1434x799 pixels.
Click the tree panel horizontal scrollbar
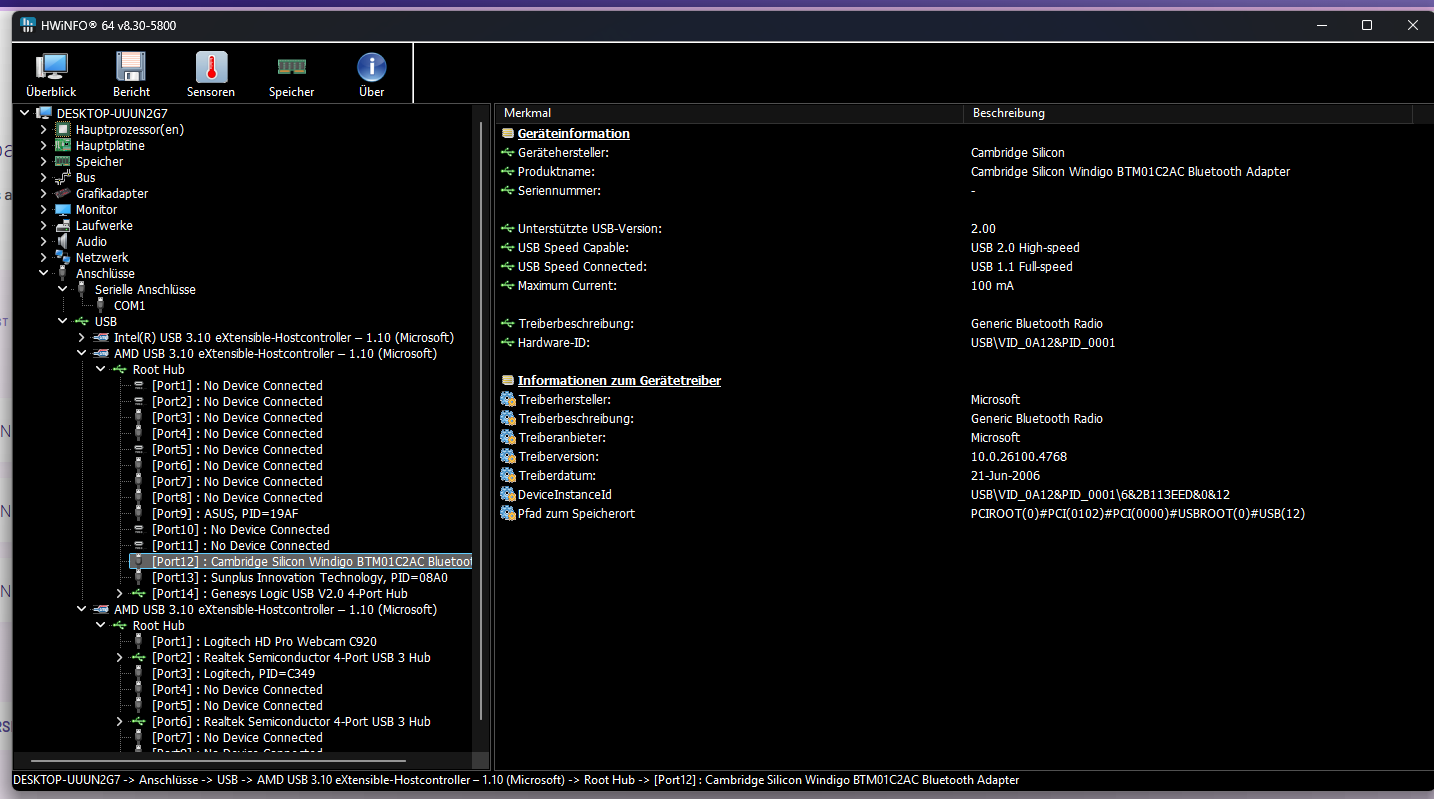pos(216,761)
